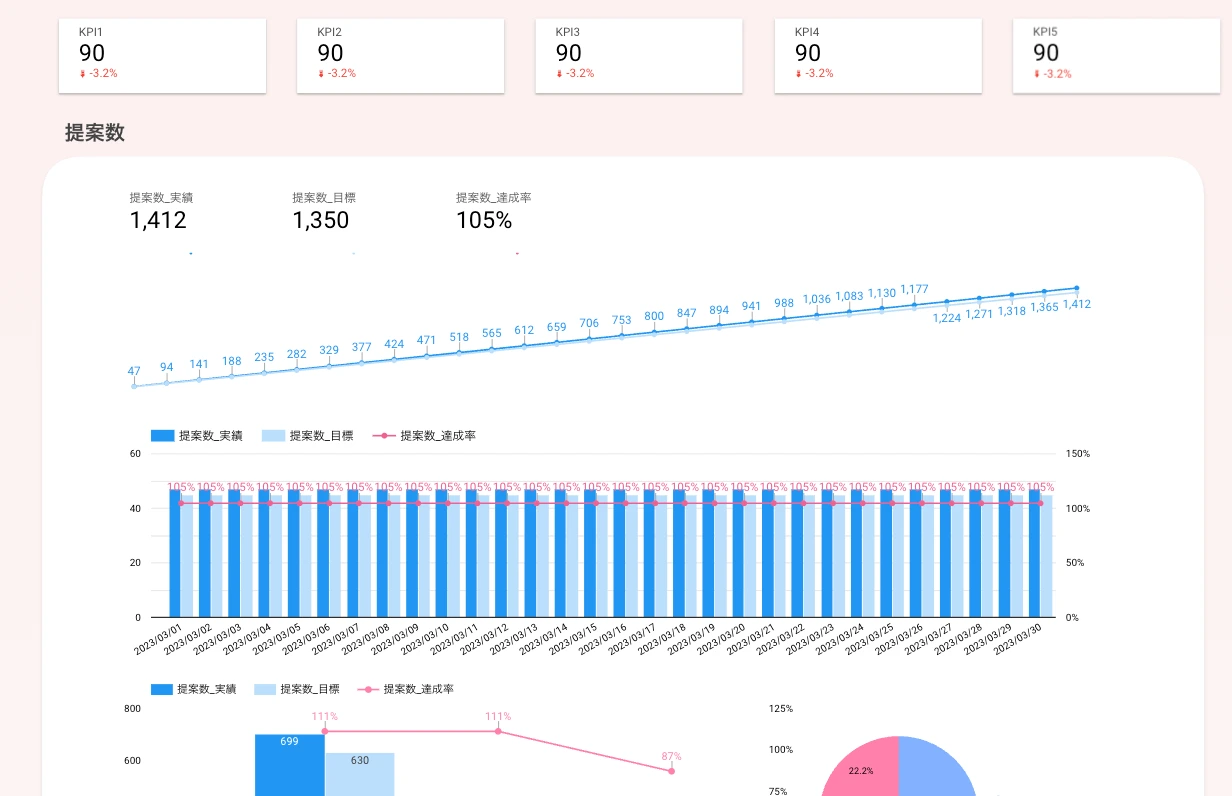
Task: Click the 150% right axis label
Action: point(1078,454)
